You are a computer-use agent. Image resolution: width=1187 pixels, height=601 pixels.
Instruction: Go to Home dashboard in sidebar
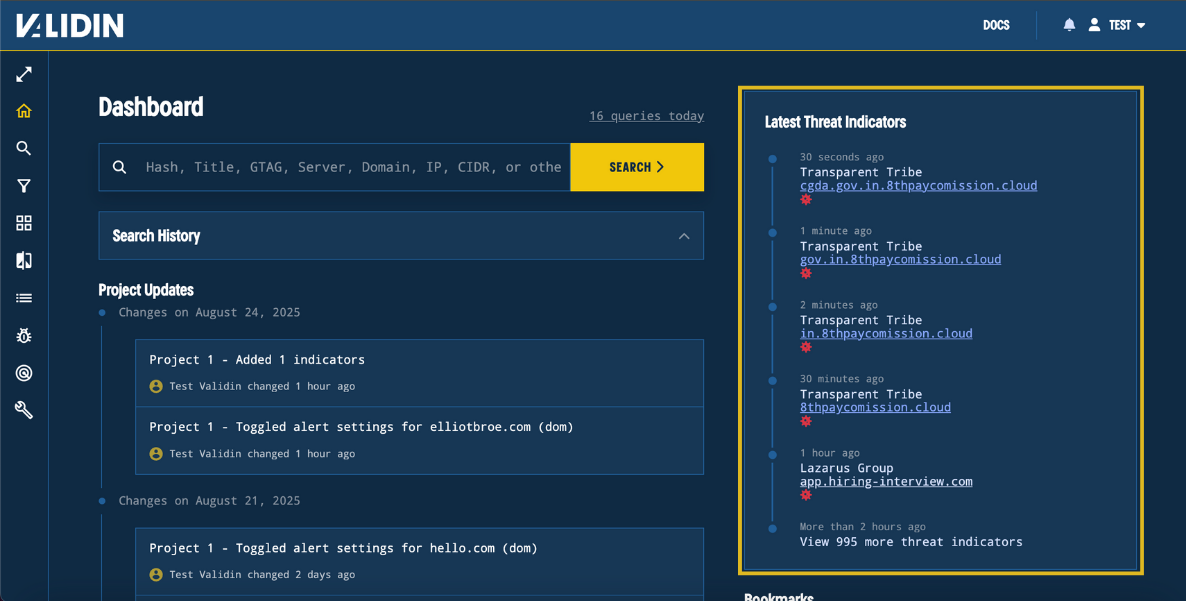24,111
